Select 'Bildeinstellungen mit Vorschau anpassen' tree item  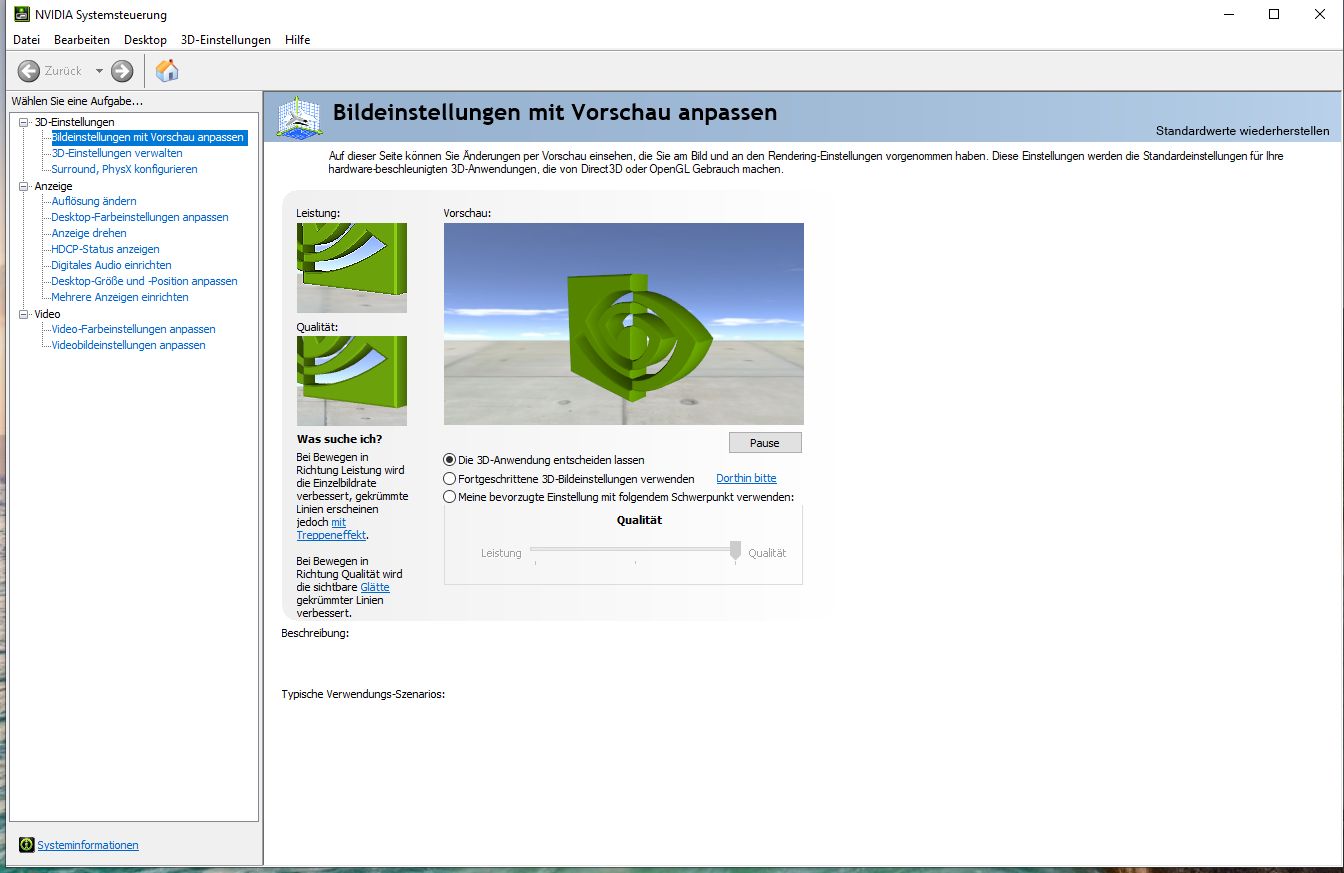click(x=147, y=137)
